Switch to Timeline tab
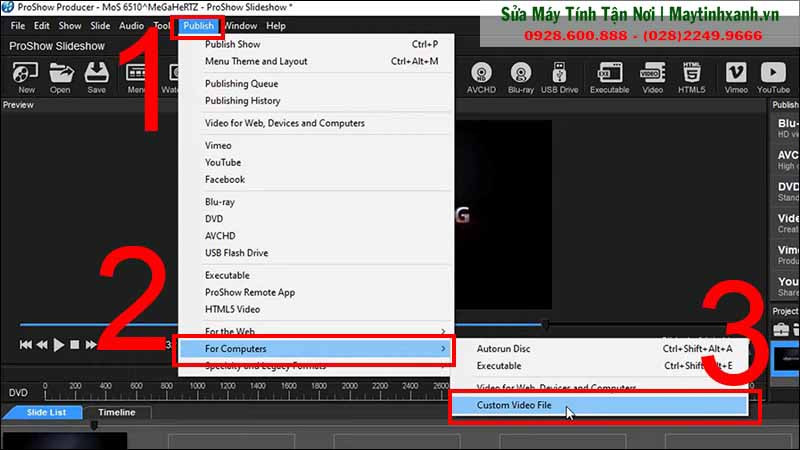Screen dimensions: 800x450 (117, 412)
